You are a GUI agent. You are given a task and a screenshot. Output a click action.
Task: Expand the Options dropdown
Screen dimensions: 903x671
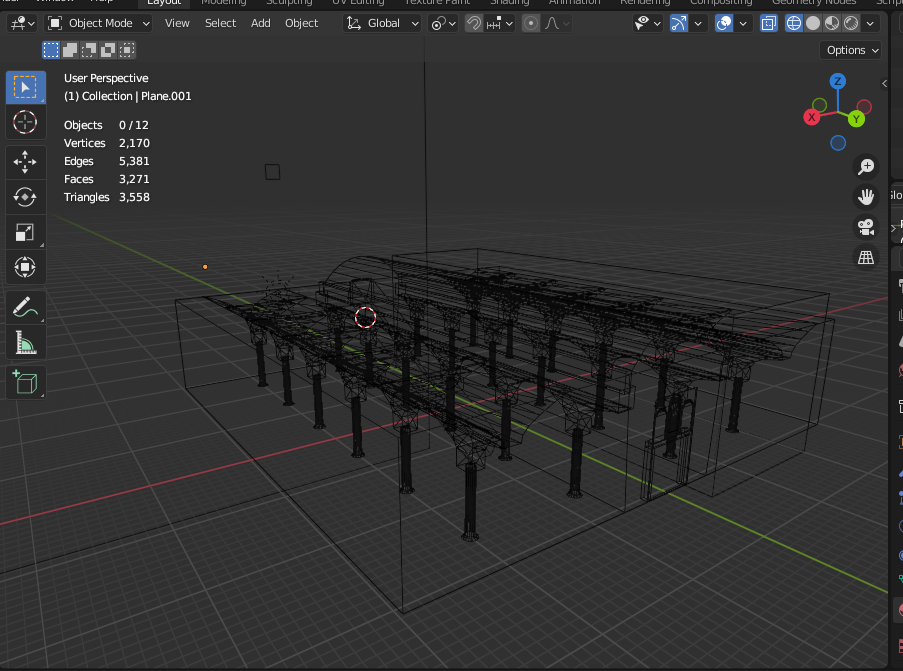[x=852, y=50]
